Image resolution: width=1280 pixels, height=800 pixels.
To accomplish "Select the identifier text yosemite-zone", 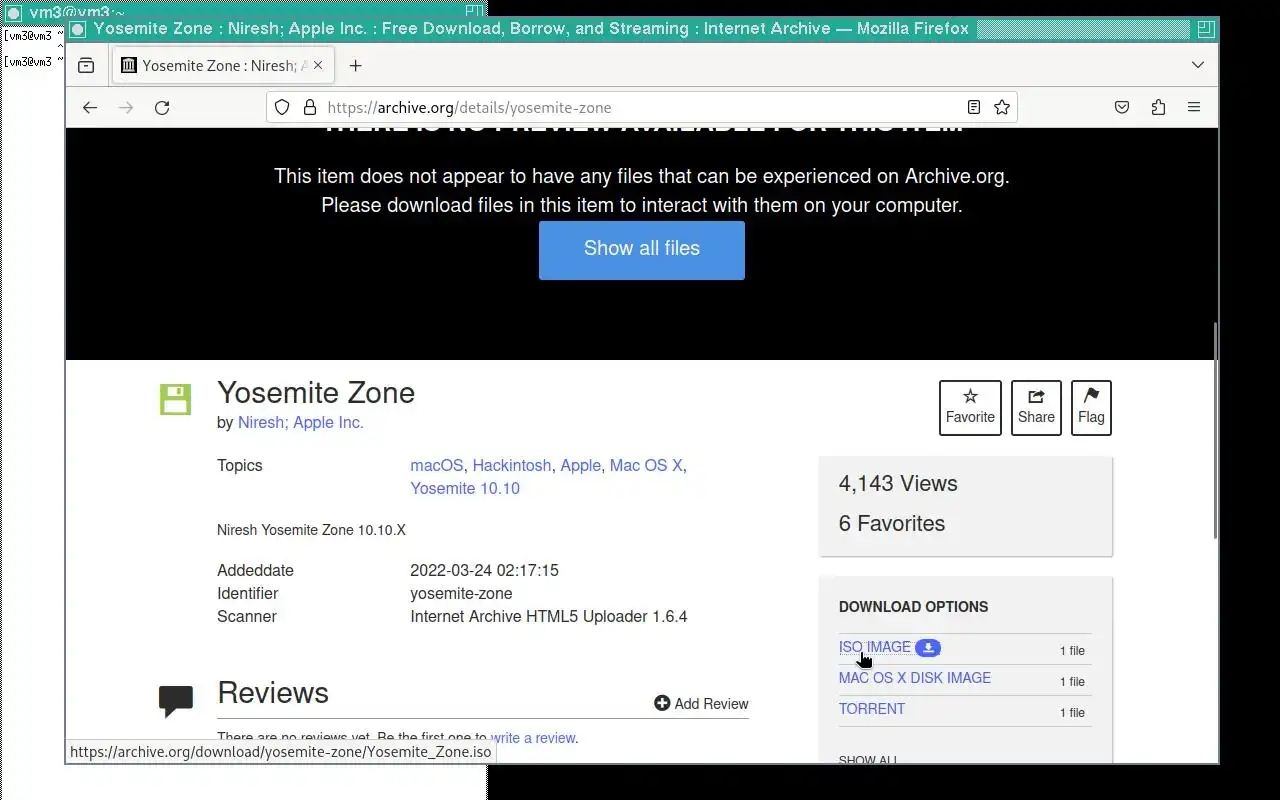I will (x=461, y=593).
